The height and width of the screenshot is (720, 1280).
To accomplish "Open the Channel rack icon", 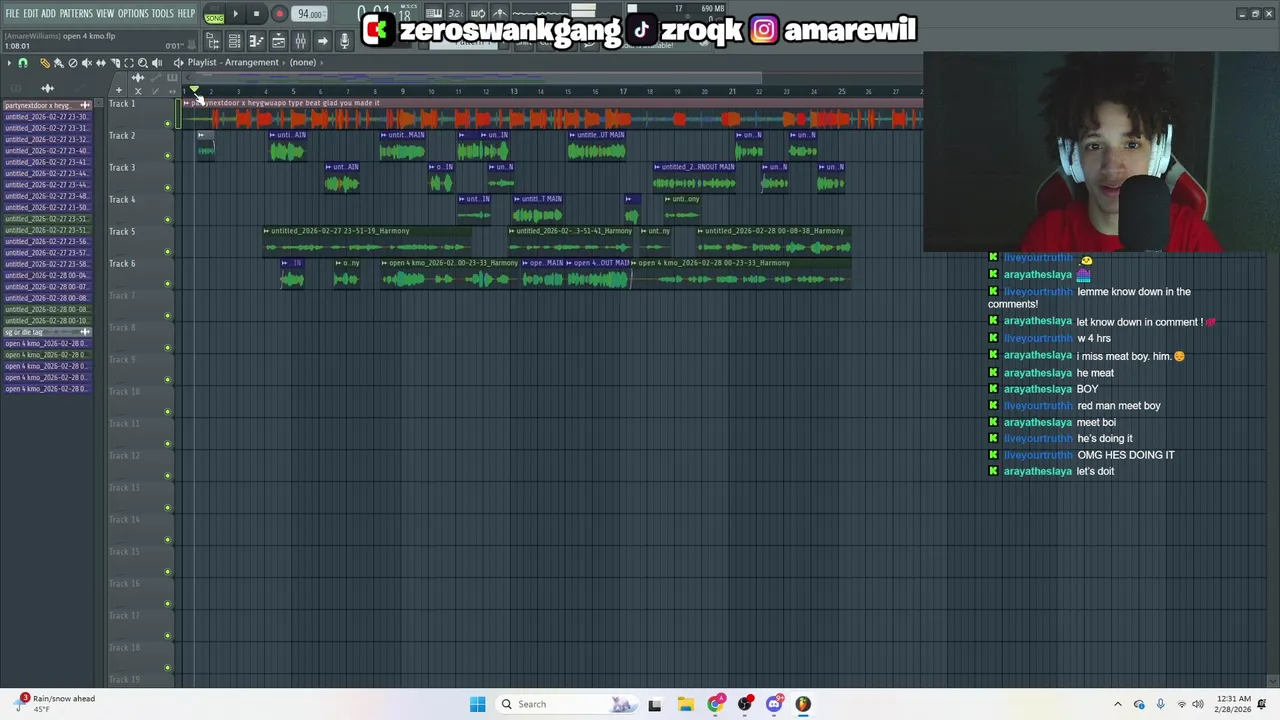I will click(x=234, y=41).
